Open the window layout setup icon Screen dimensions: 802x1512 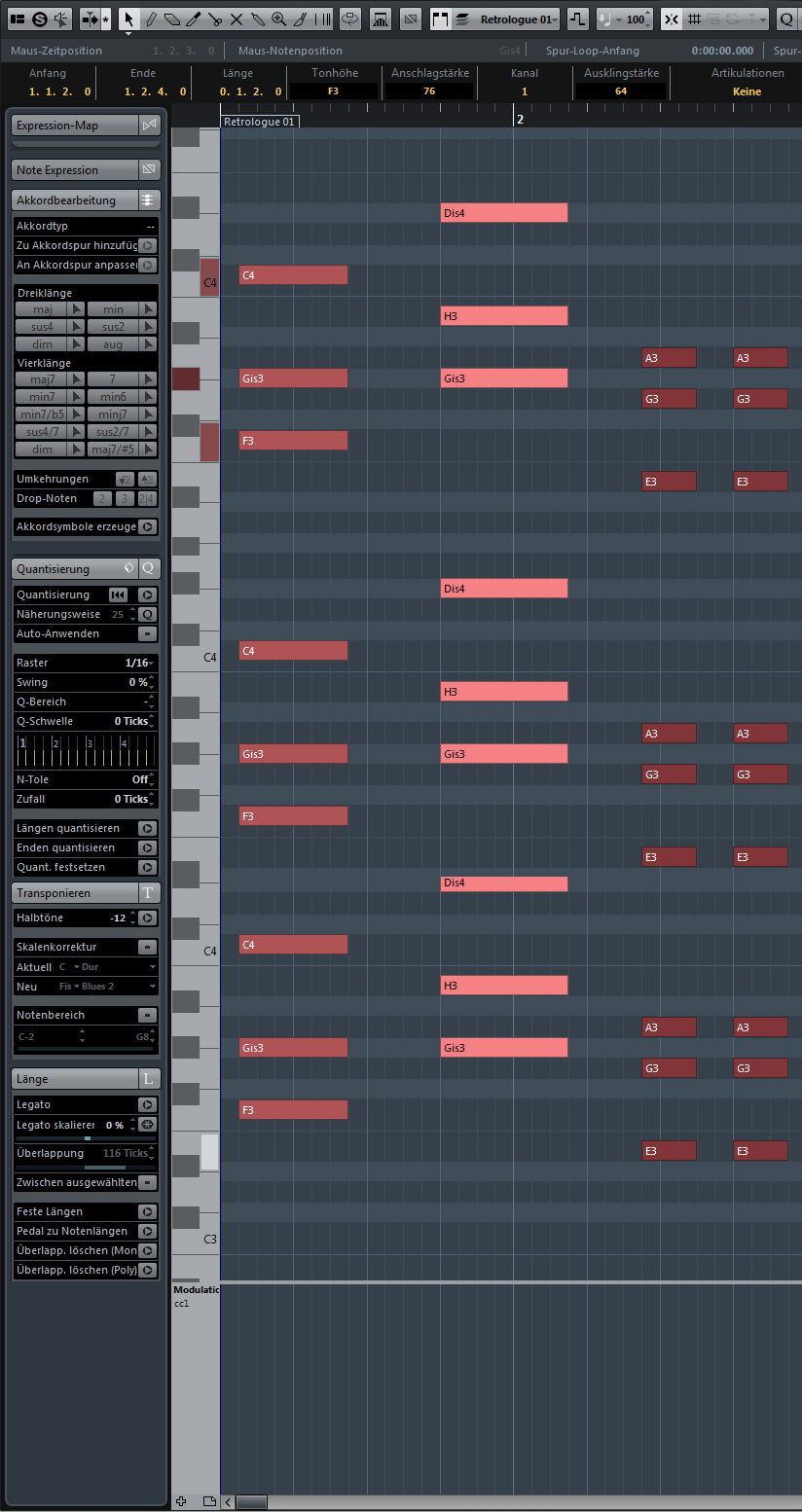pos(17,18)
